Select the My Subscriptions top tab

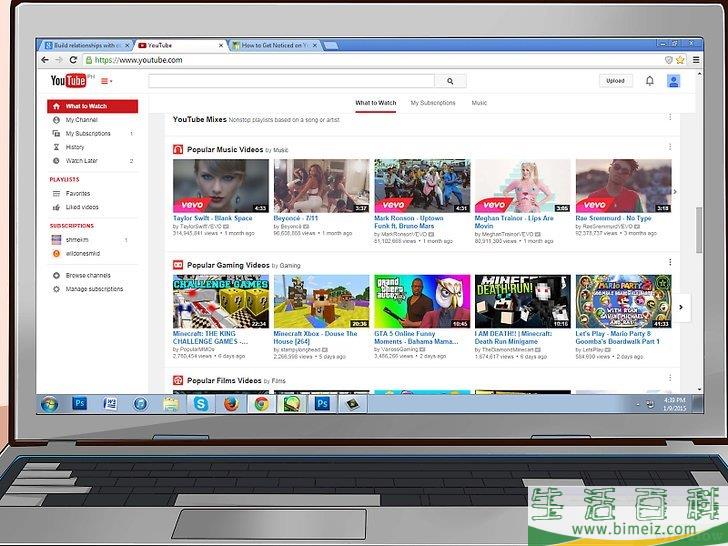click(433, 103)
